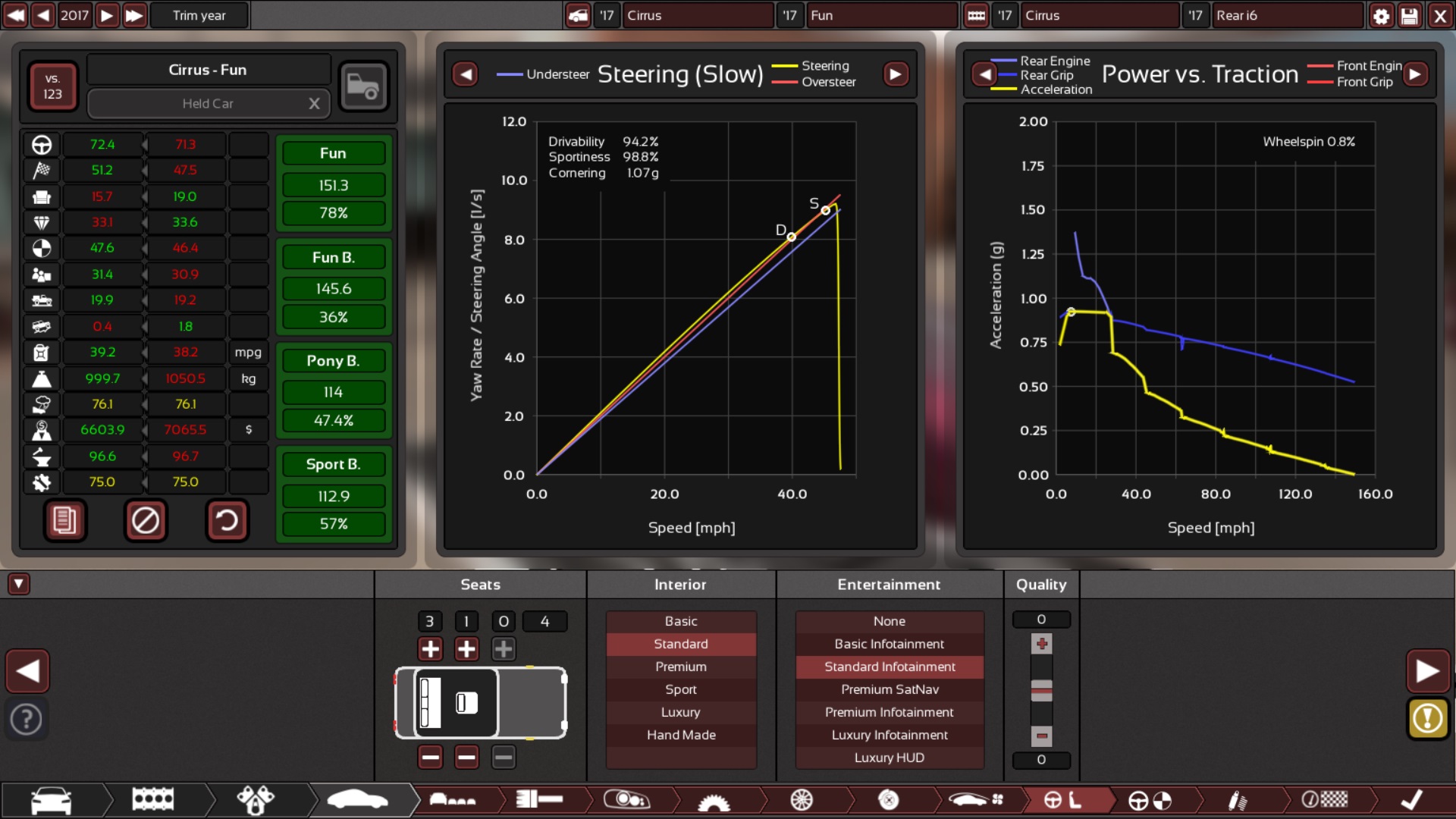Select Premium interior option
Image resolution: width=1456 pixels, height=819 pixels.
[x=680, y=667]
